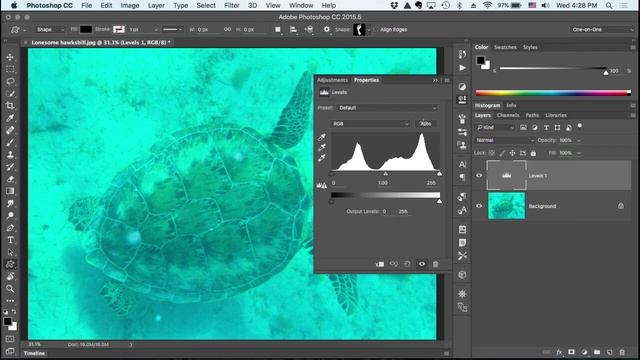The width and height of the screenshot is (640, 360).
Task: Open the custom Shape picker dropdown
Action: [x=369, y=30]
